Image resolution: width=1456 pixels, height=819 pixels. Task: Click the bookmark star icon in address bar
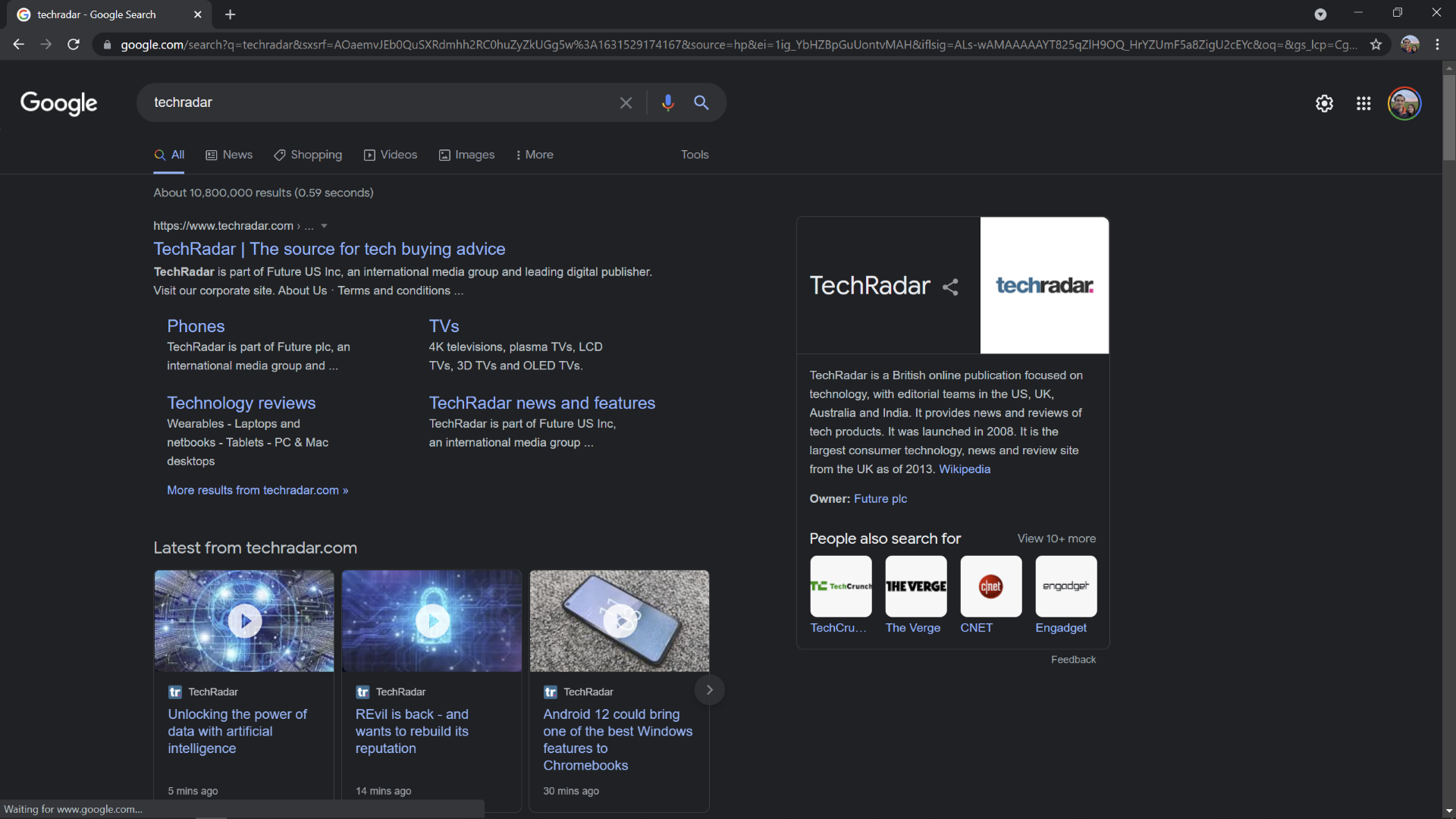(1376, 44)
